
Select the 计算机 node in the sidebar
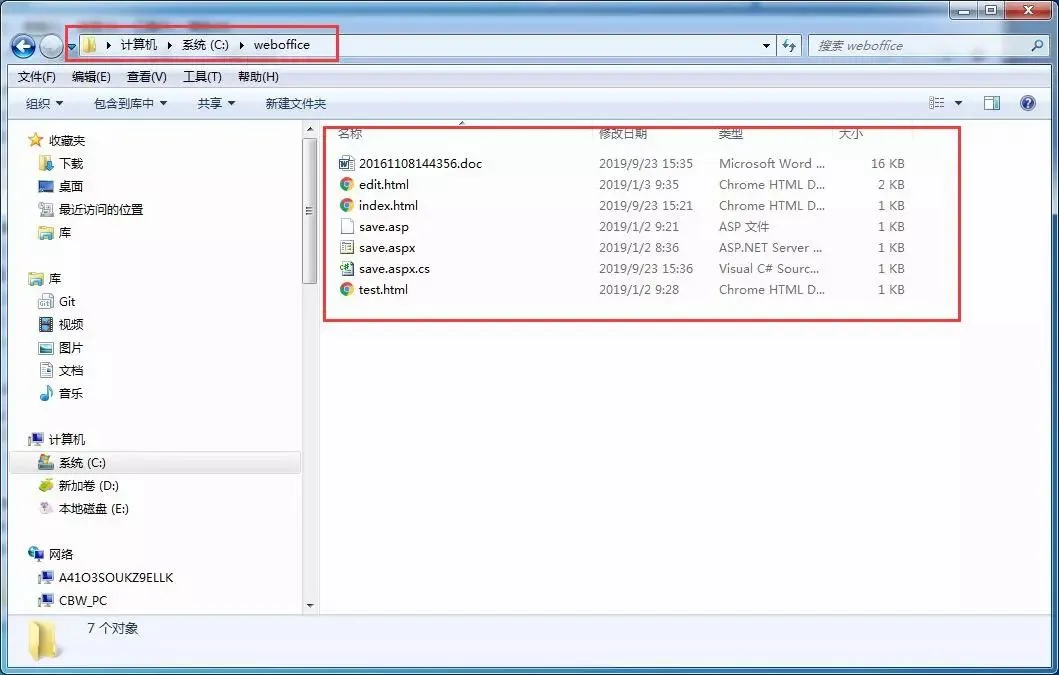click(x=67, y=439)
